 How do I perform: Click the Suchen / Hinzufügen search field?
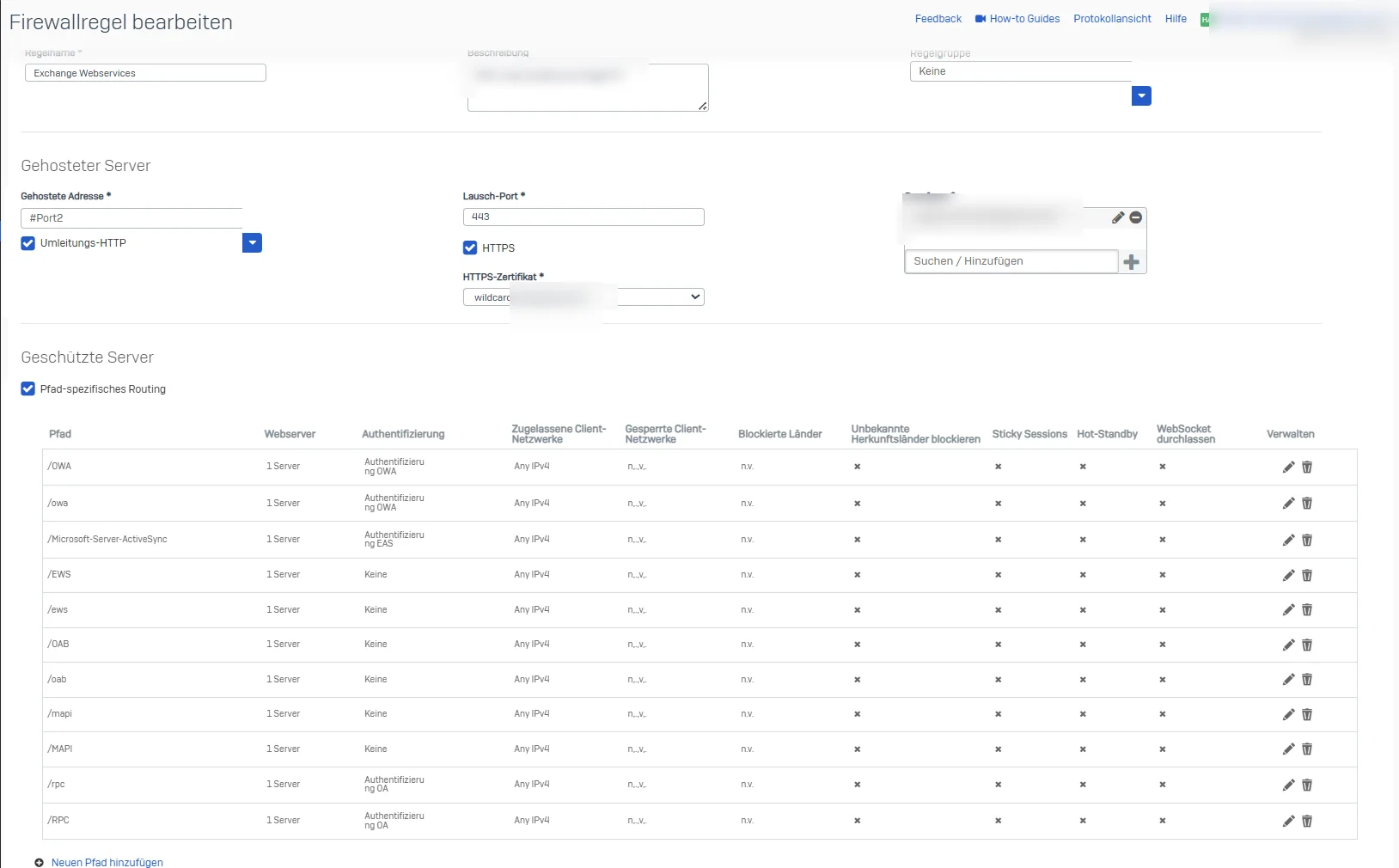pyautogui.click(x=1011, y=261)
